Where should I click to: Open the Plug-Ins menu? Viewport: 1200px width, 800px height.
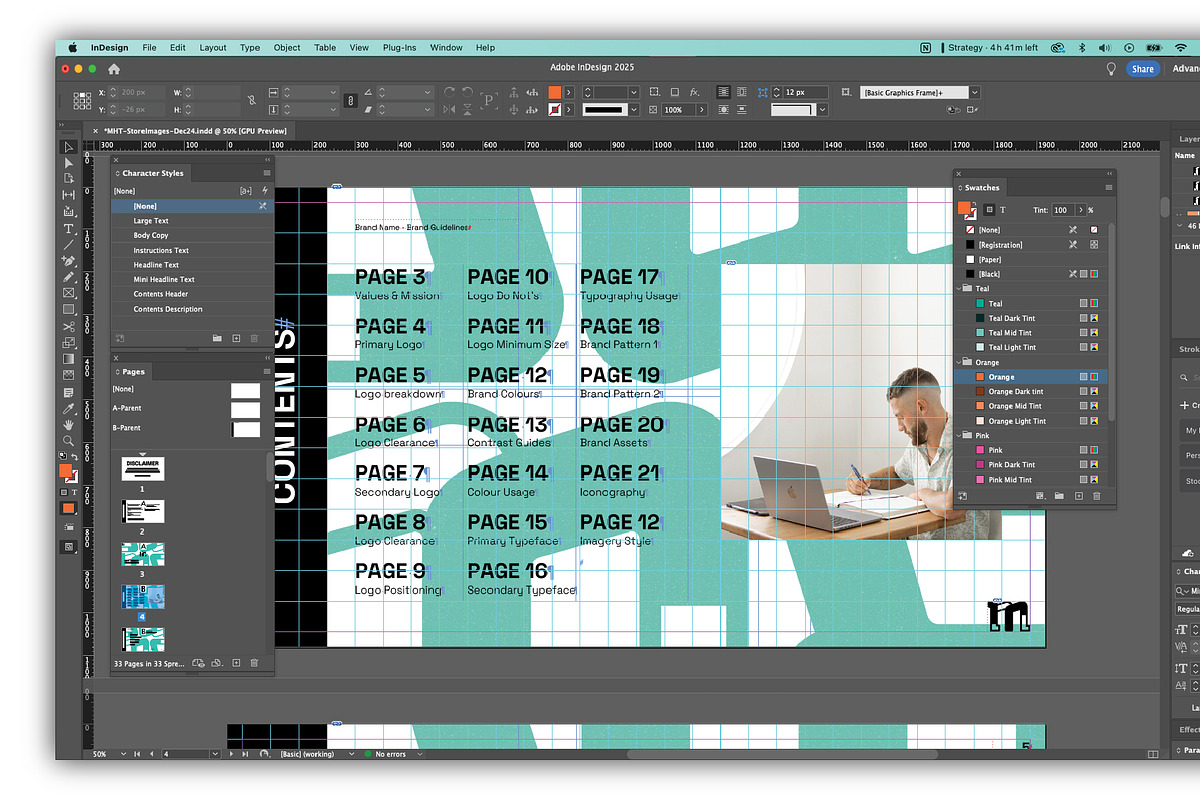click(399, 47)
